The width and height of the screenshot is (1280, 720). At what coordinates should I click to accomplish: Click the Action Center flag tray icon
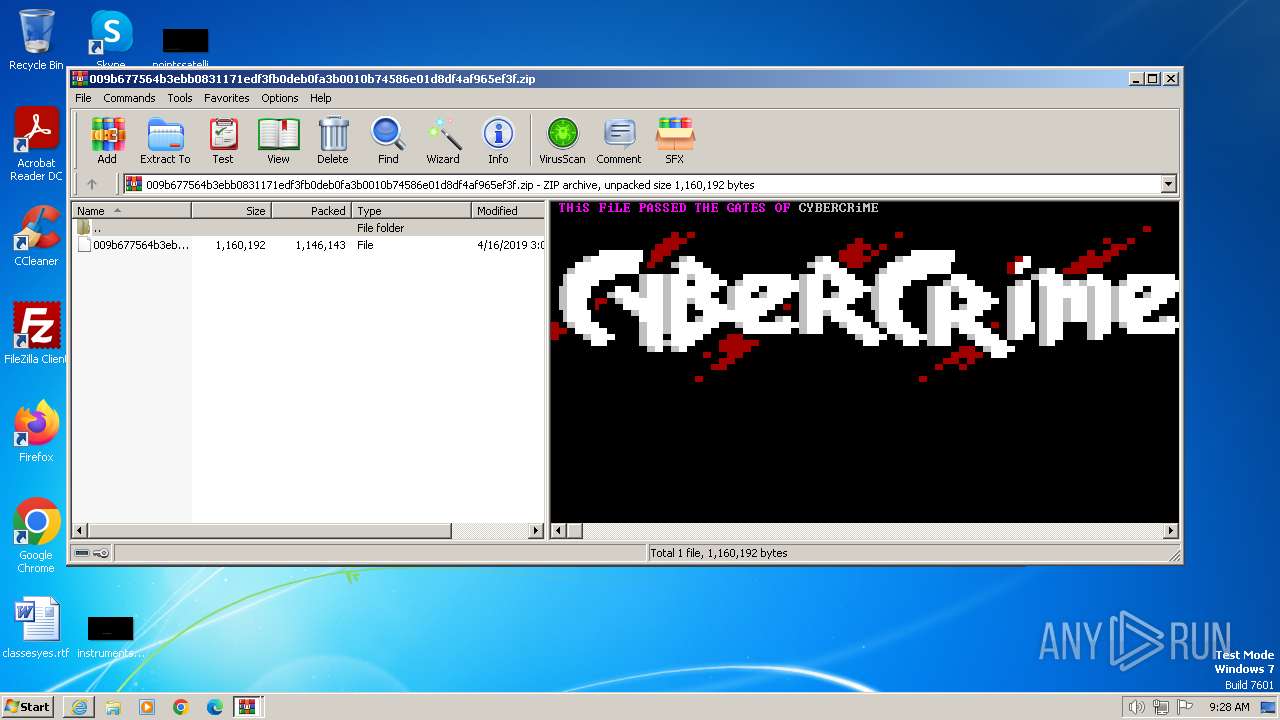coord(1183,707)
